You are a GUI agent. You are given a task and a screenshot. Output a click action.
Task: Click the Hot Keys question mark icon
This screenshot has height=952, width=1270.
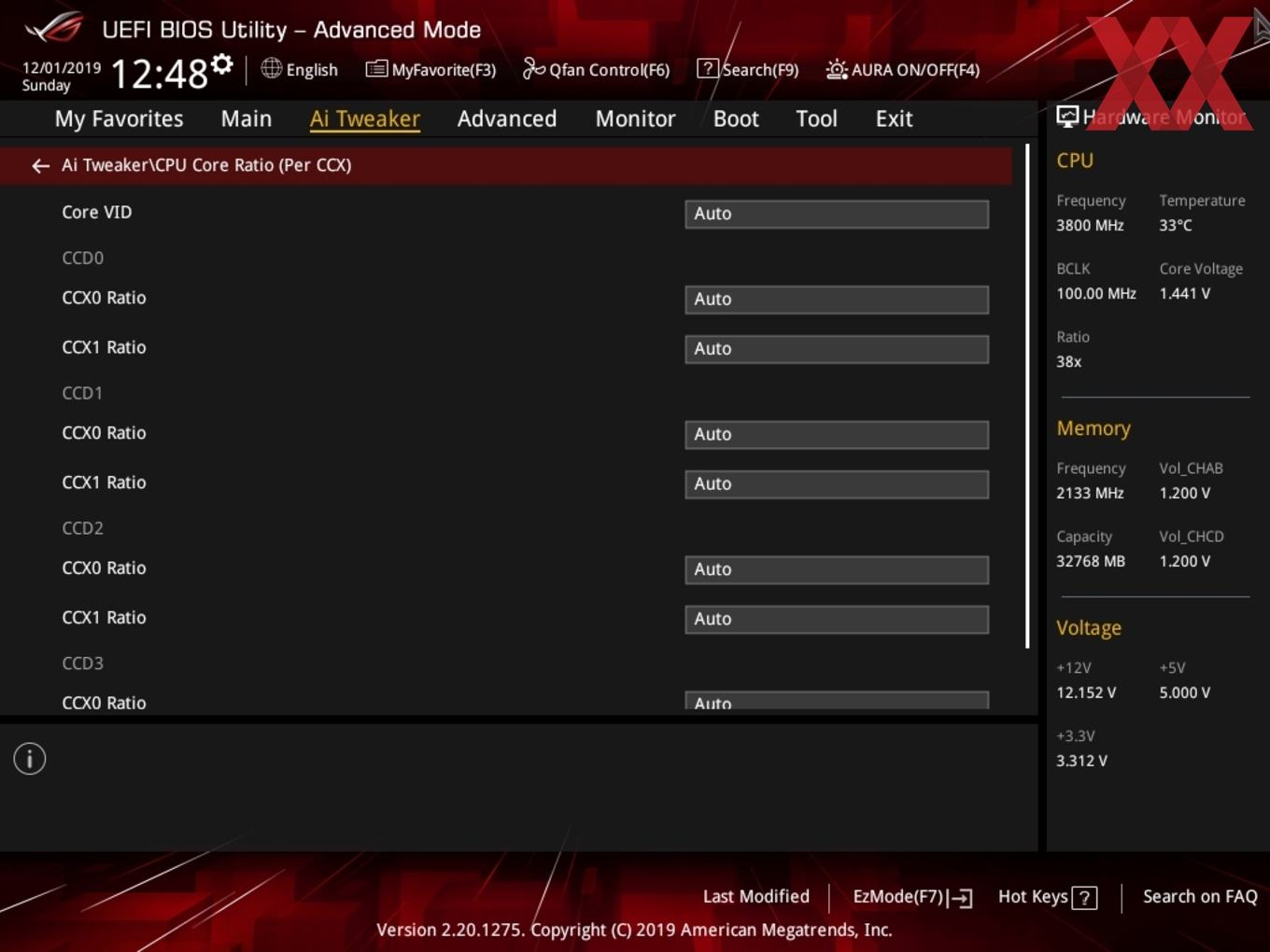click(1084, 898)
